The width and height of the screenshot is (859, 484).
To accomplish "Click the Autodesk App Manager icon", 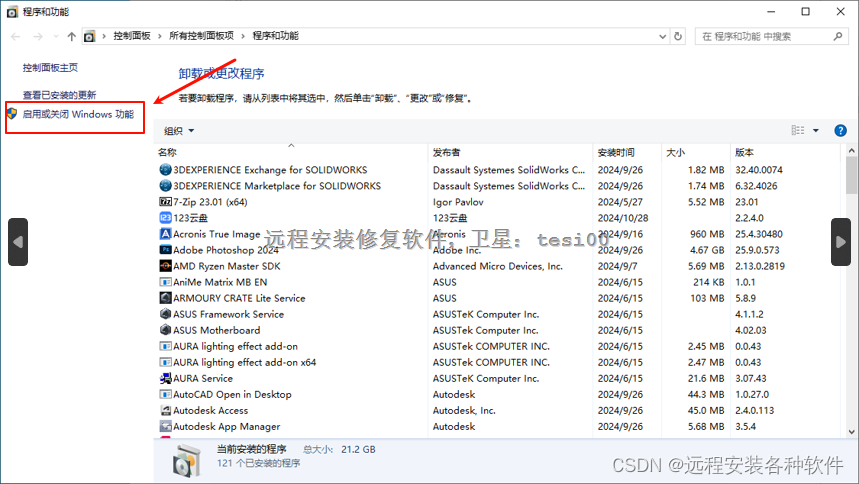I will pyautogui.click(x=165, y=426).
